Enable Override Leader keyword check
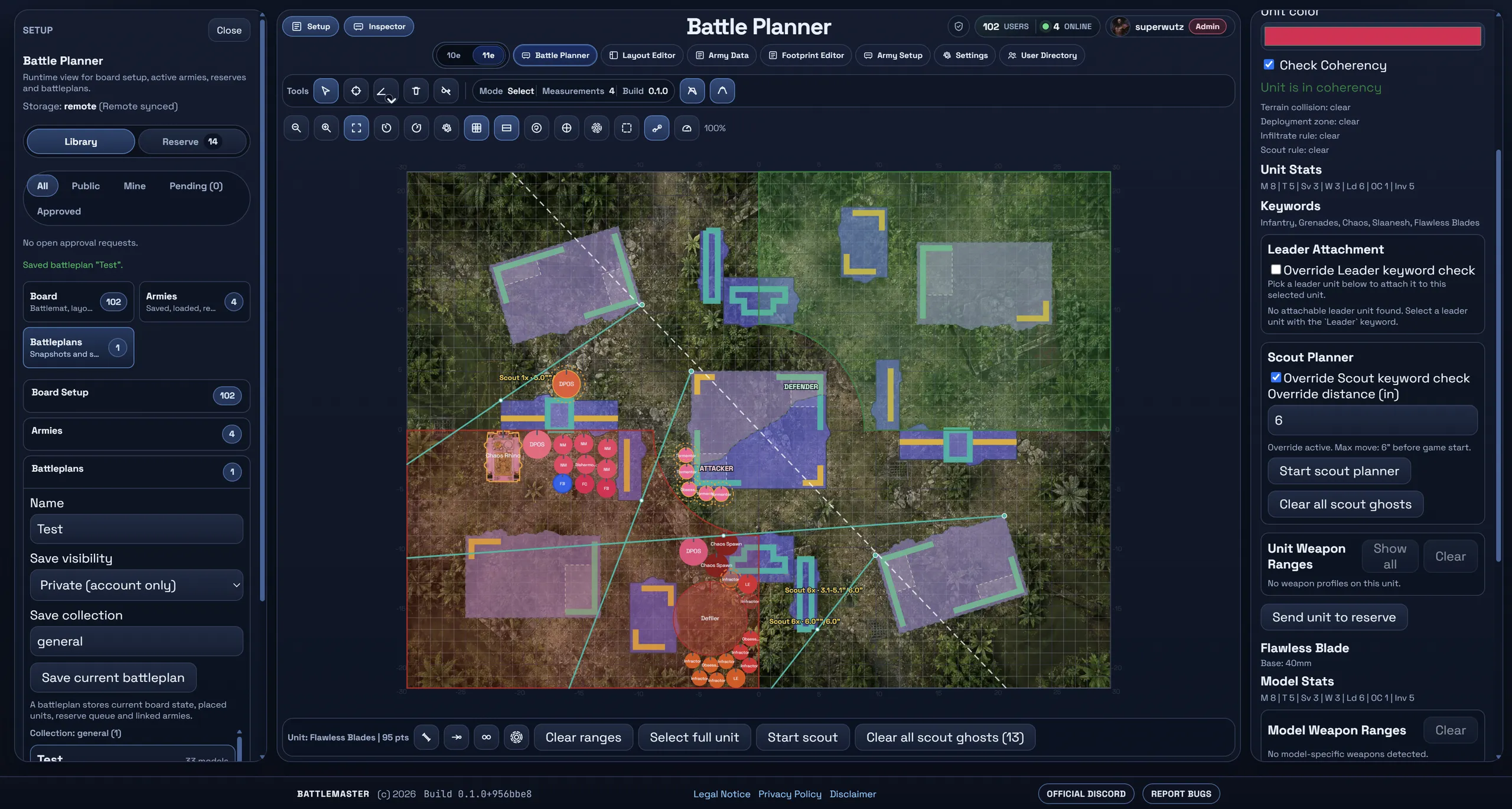Viewport: 1512px width, 809px height. [x=1276, y=269]
